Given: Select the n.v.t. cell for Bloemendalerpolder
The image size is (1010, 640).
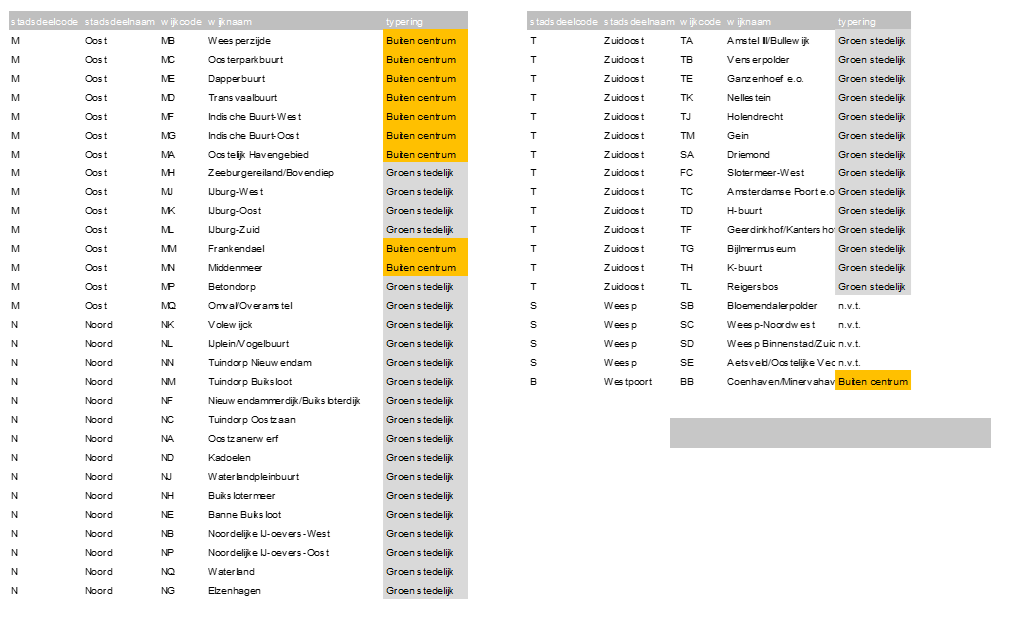Looking at the screenshot, I should 849,306.
